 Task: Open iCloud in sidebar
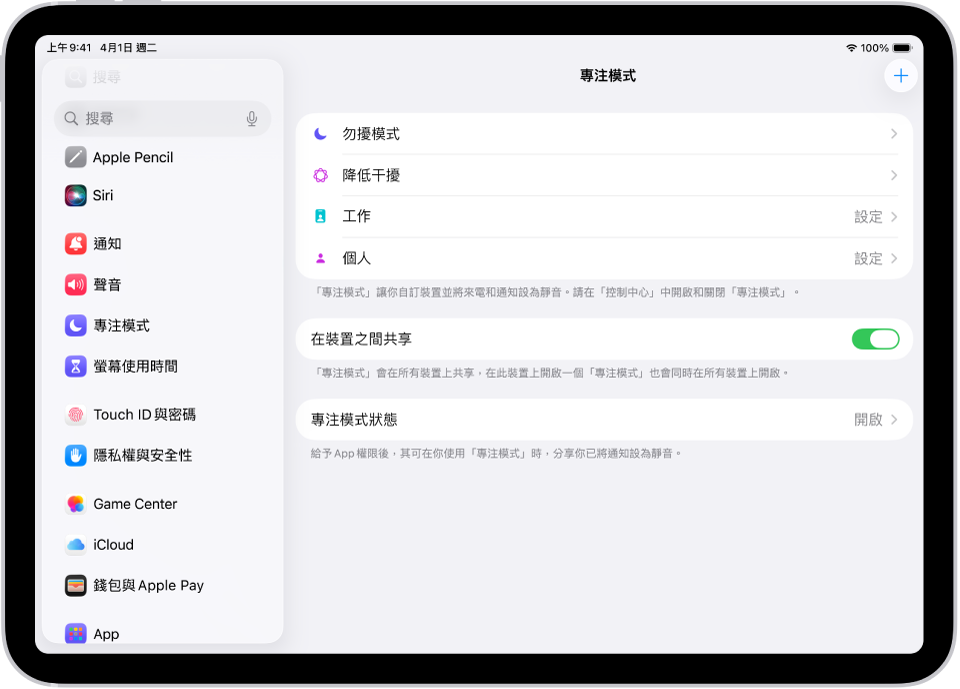pos(163,544)
